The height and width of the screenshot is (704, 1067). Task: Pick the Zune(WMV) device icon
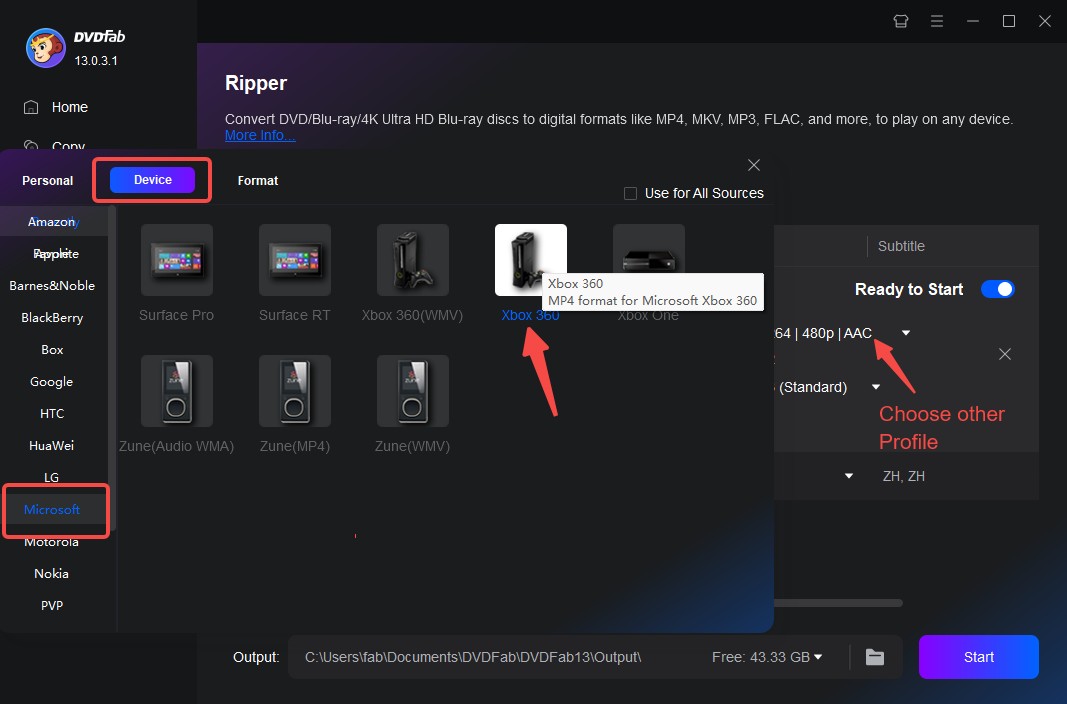(x=413, y=391)
